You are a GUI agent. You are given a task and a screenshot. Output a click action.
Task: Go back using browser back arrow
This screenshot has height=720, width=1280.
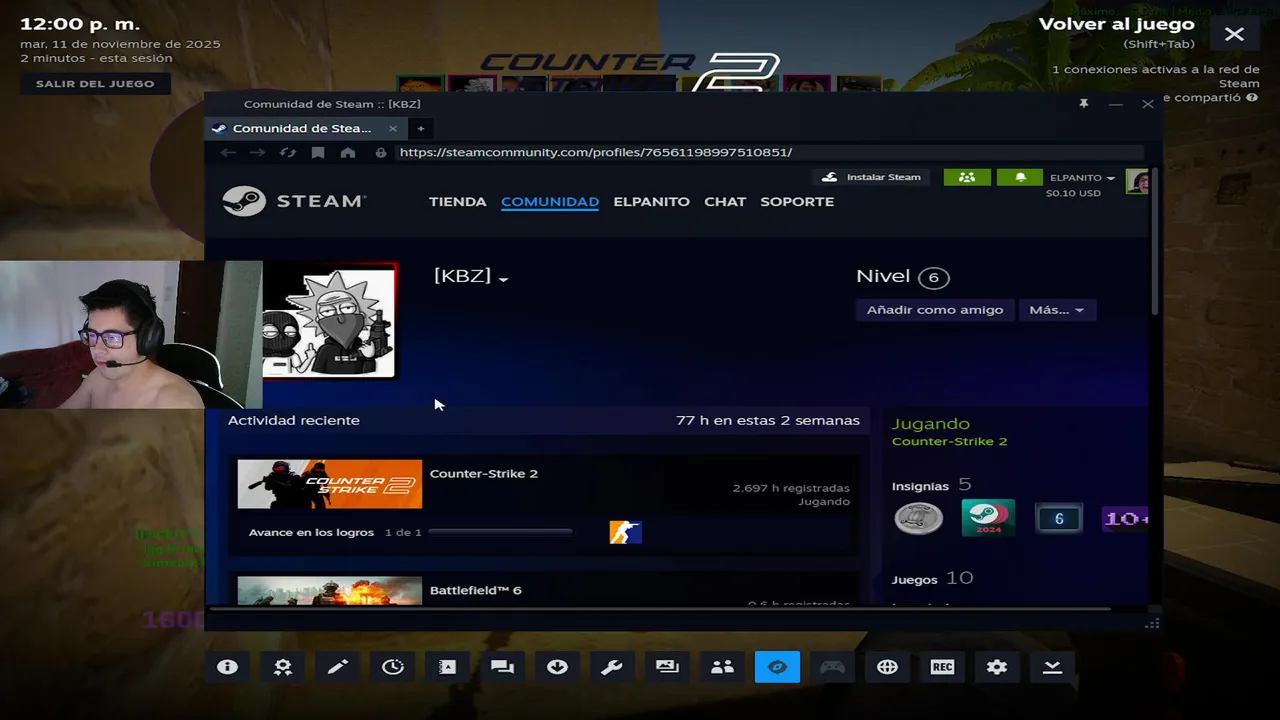pos(228,153)
